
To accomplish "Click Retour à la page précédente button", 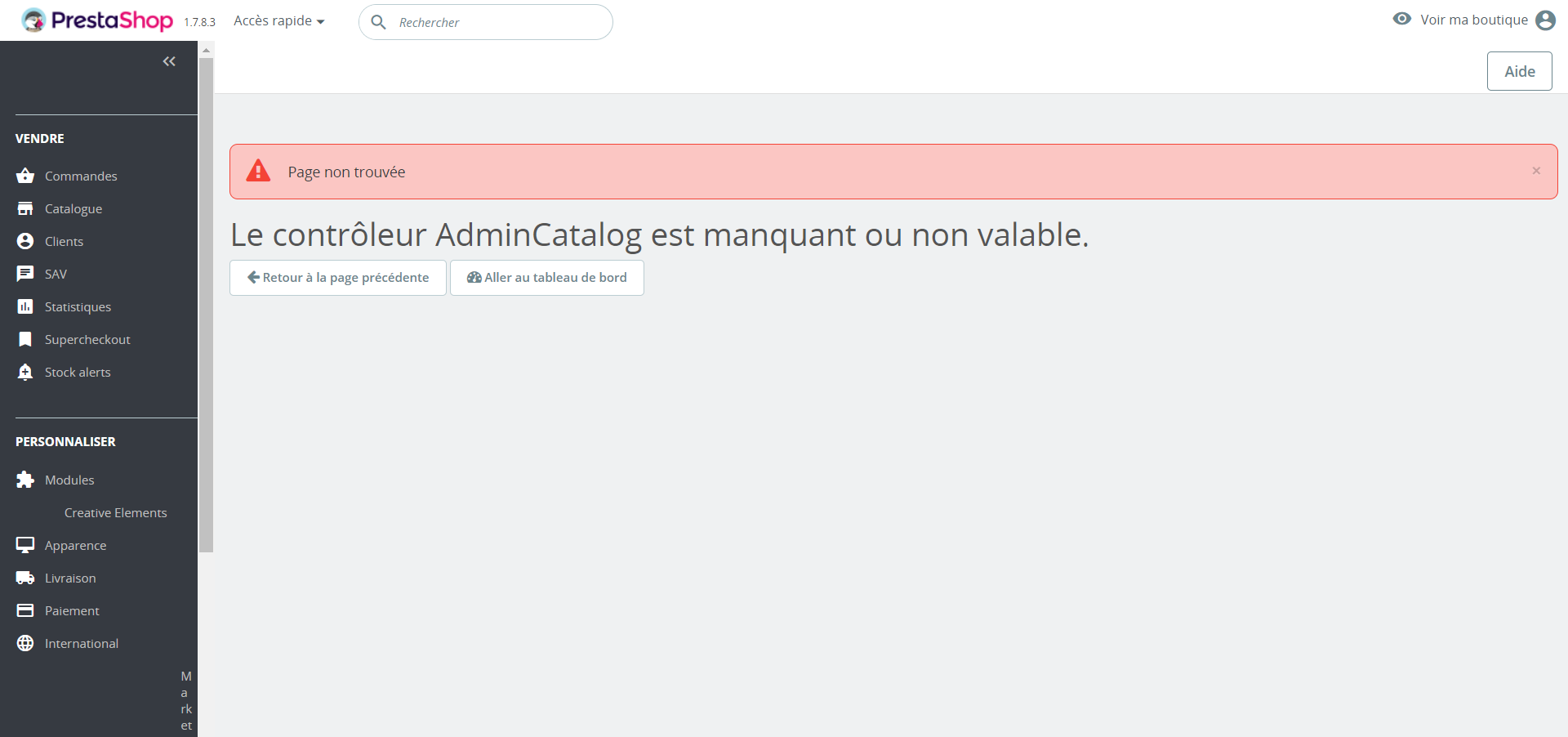I will 338,278.
